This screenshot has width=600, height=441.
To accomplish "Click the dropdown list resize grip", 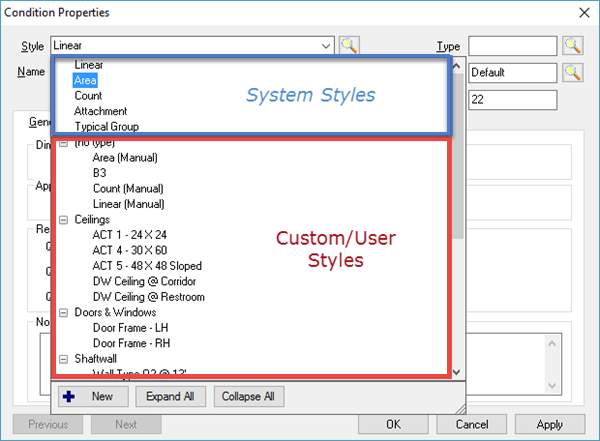I will 460,408.
